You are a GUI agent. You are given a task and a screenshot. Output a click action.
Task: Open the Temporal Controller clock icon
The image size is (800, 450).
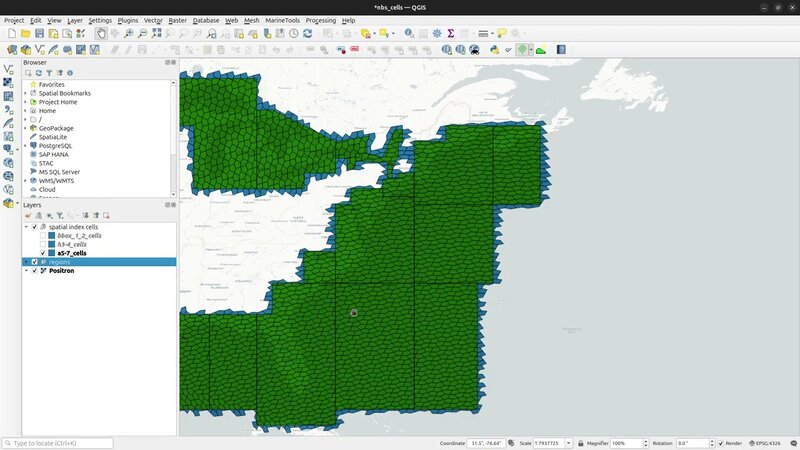(x=294, y=34)
